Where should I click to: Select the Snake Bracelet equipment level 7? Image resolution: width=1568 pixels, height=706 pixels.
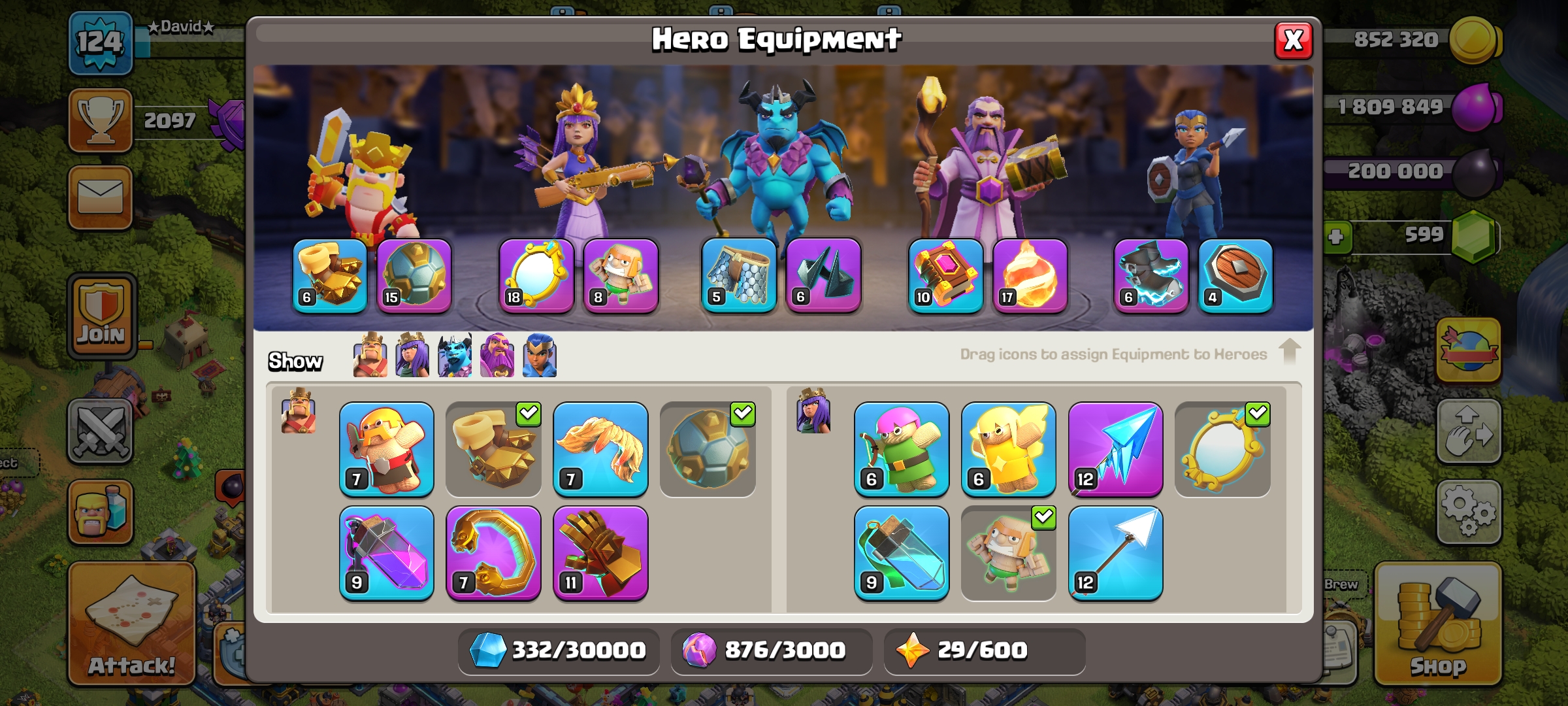coord(493,553)
